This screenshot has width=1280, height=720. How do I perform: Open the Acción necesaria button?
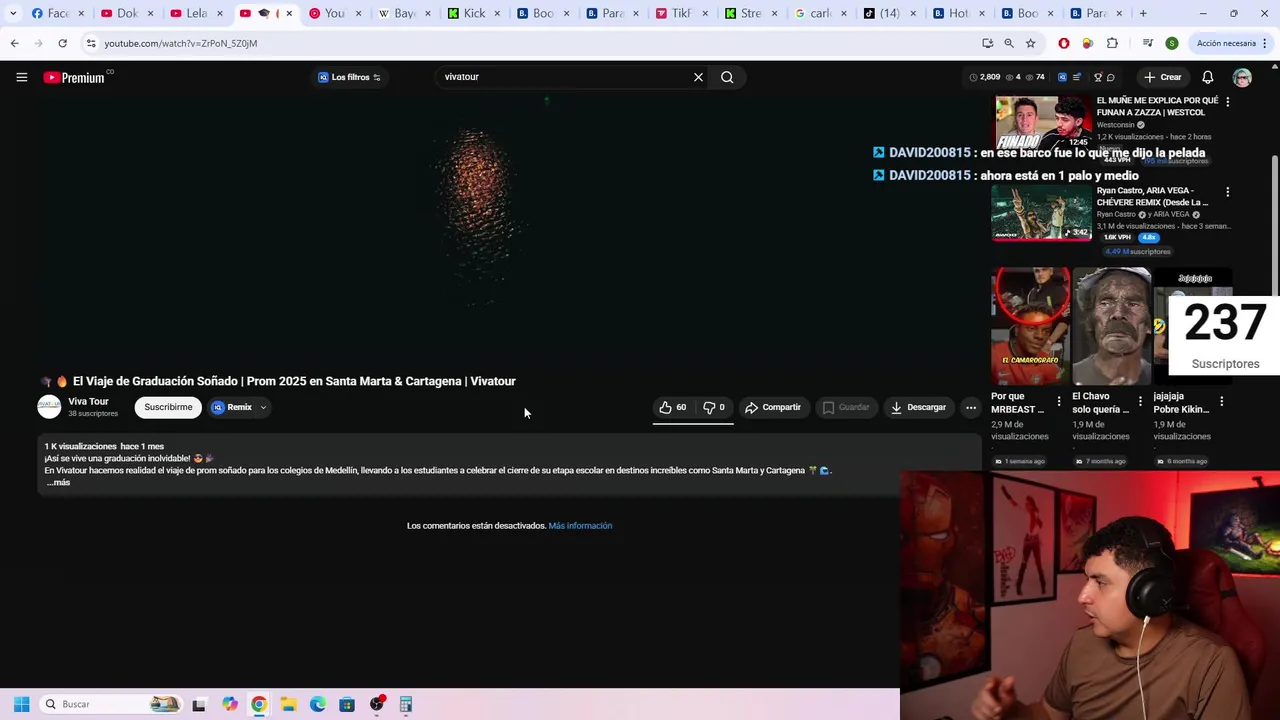(1226, 43)
